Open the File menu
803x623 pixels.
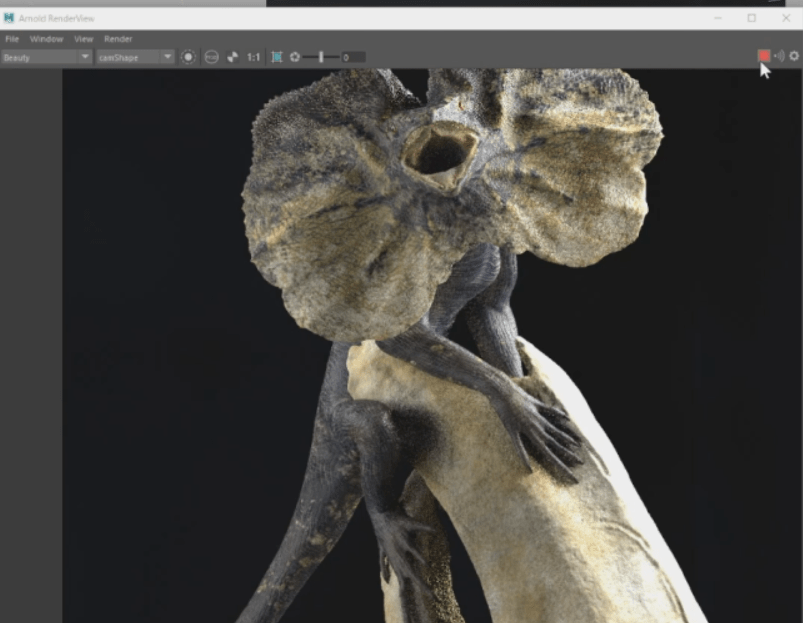point(11,38)
